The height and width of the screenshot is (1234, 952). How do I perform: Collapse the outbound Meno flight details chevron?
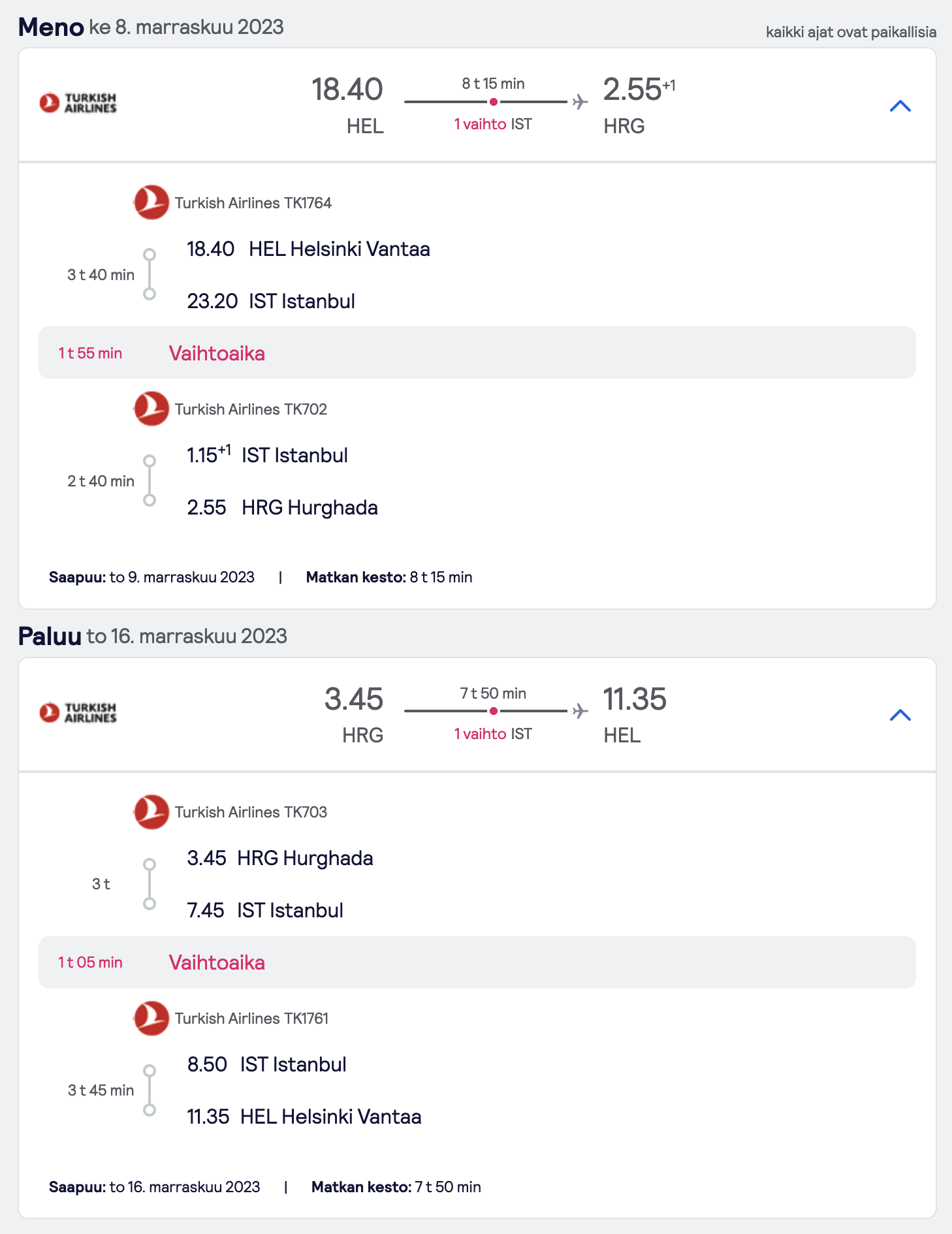[900, 106]
